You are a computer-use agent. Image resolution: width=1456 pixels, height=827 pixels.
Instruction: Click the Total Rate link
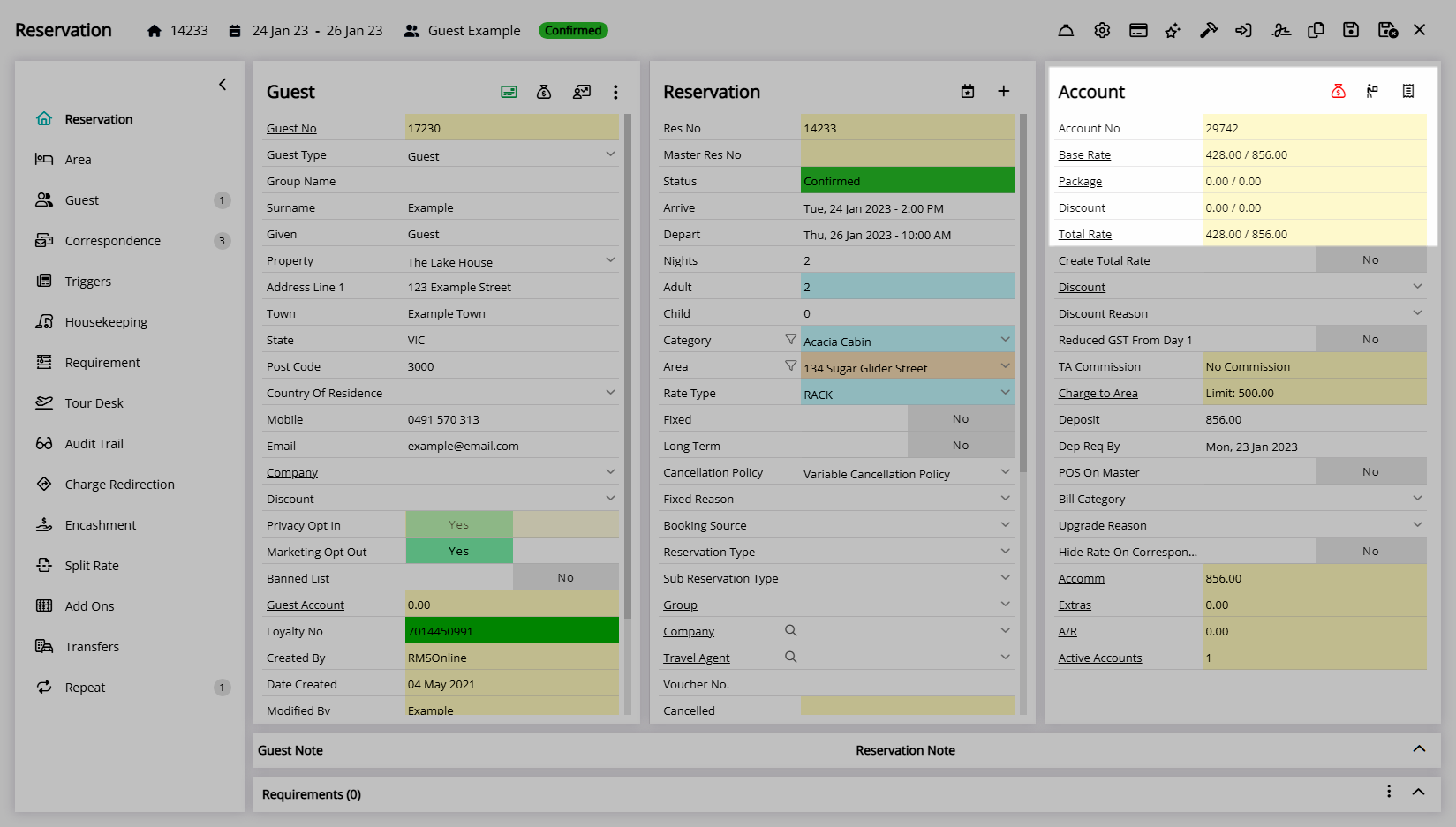[x=1085, y=234]
